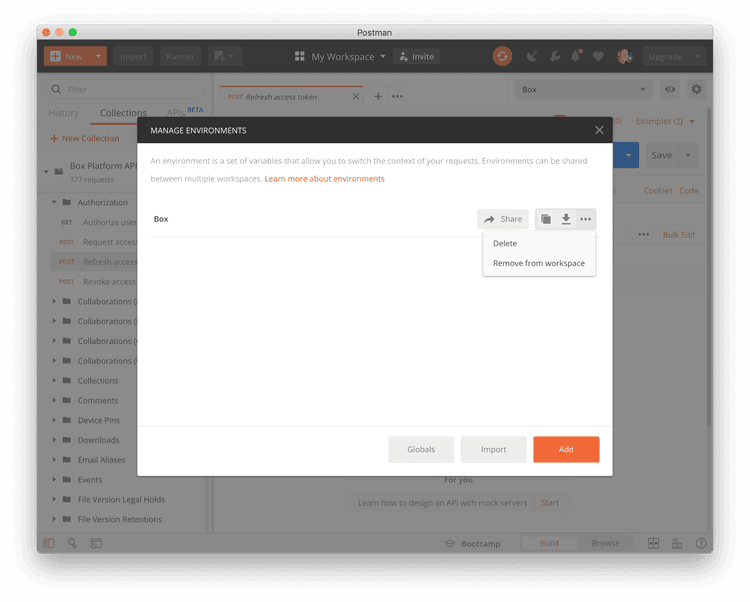Open keyboard shortcuts icon in status bar
This screenshot has width=750, height=602.
tap(677, 543)
